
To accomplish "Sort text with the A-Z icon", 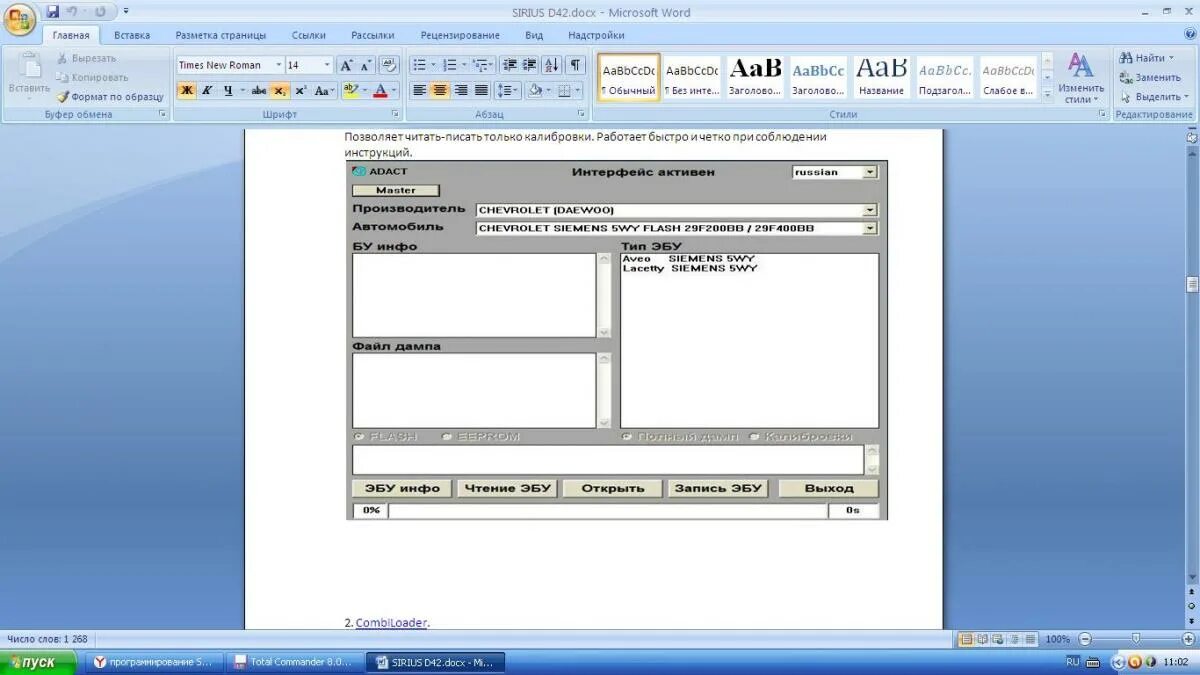I will pyautogui.click(x=552, y=65).
